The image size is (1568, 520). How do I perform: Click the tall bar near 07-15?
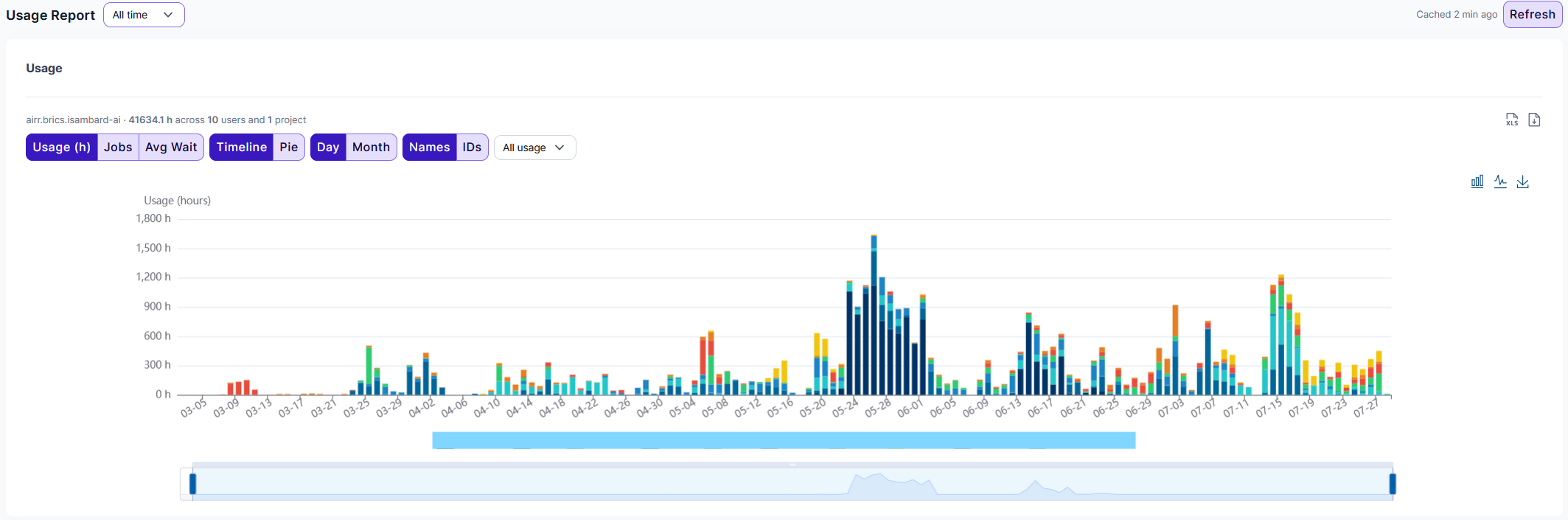click(1281, 335)
